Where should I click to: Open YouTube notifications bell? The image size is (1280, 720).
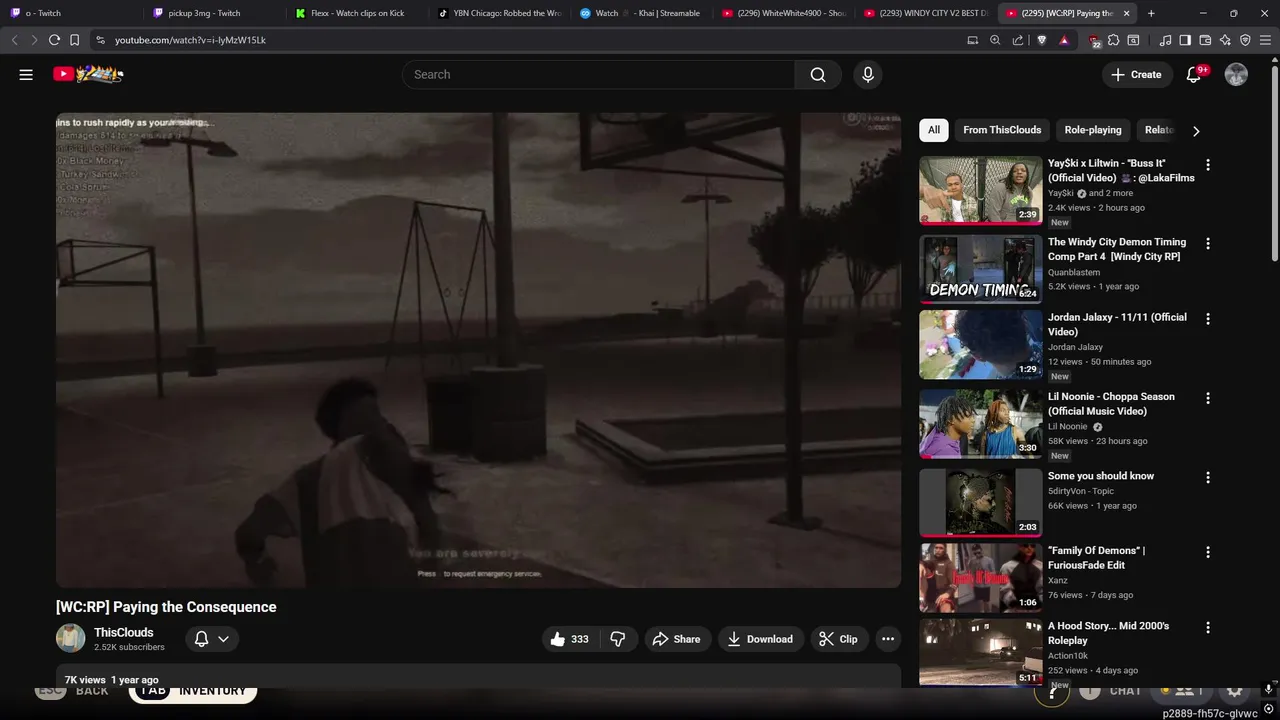[1194, 75]
